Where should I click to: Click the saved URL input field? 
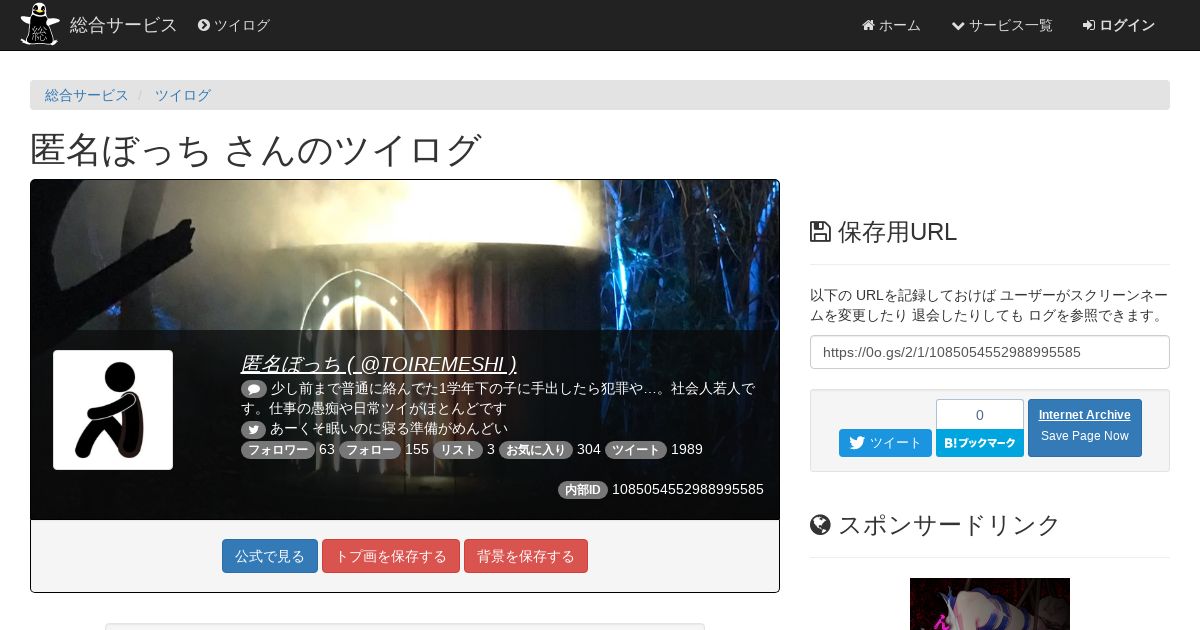(990, 352)
